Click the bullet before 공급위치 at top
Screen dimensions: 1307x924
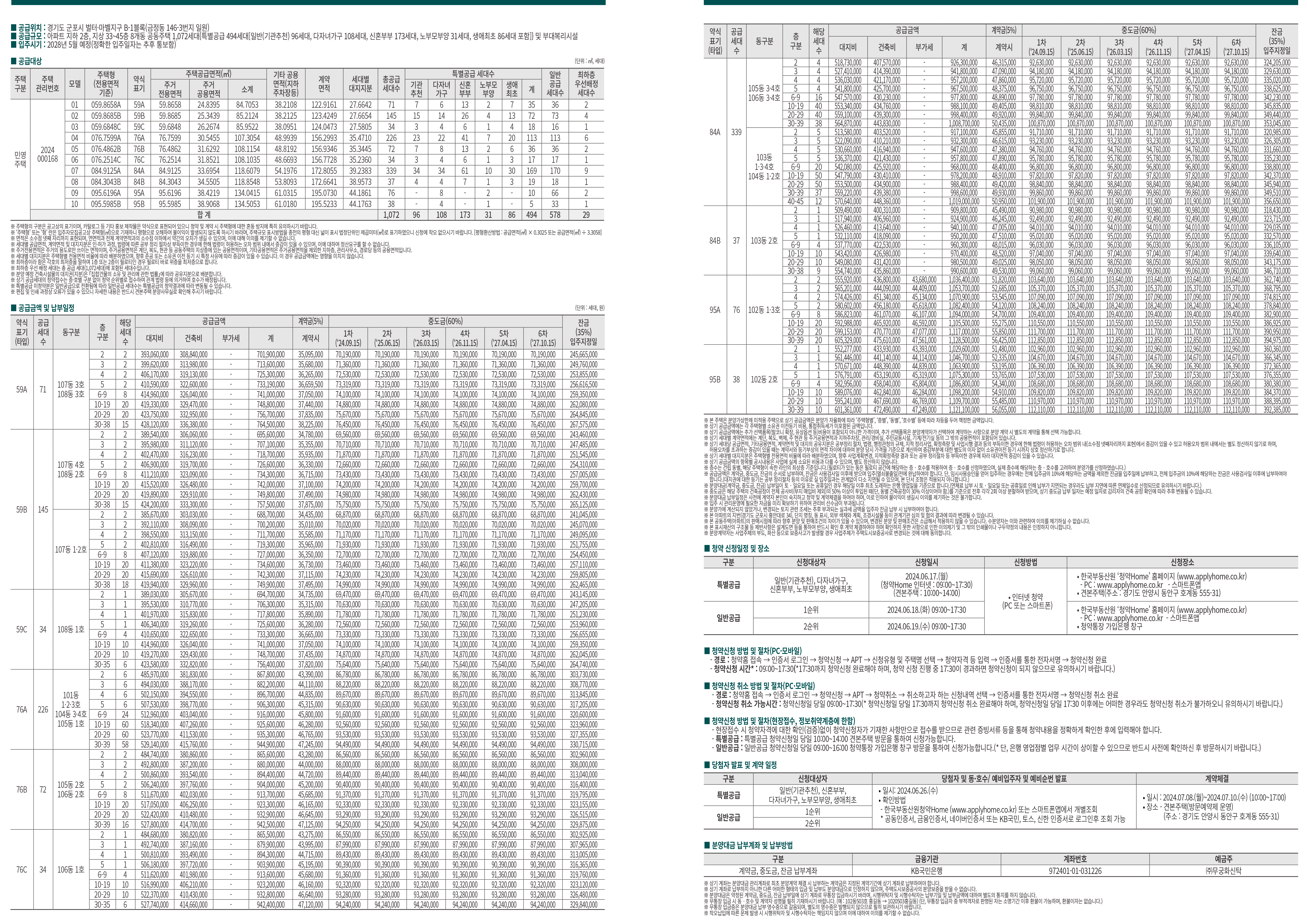click(x=14, y=27)
